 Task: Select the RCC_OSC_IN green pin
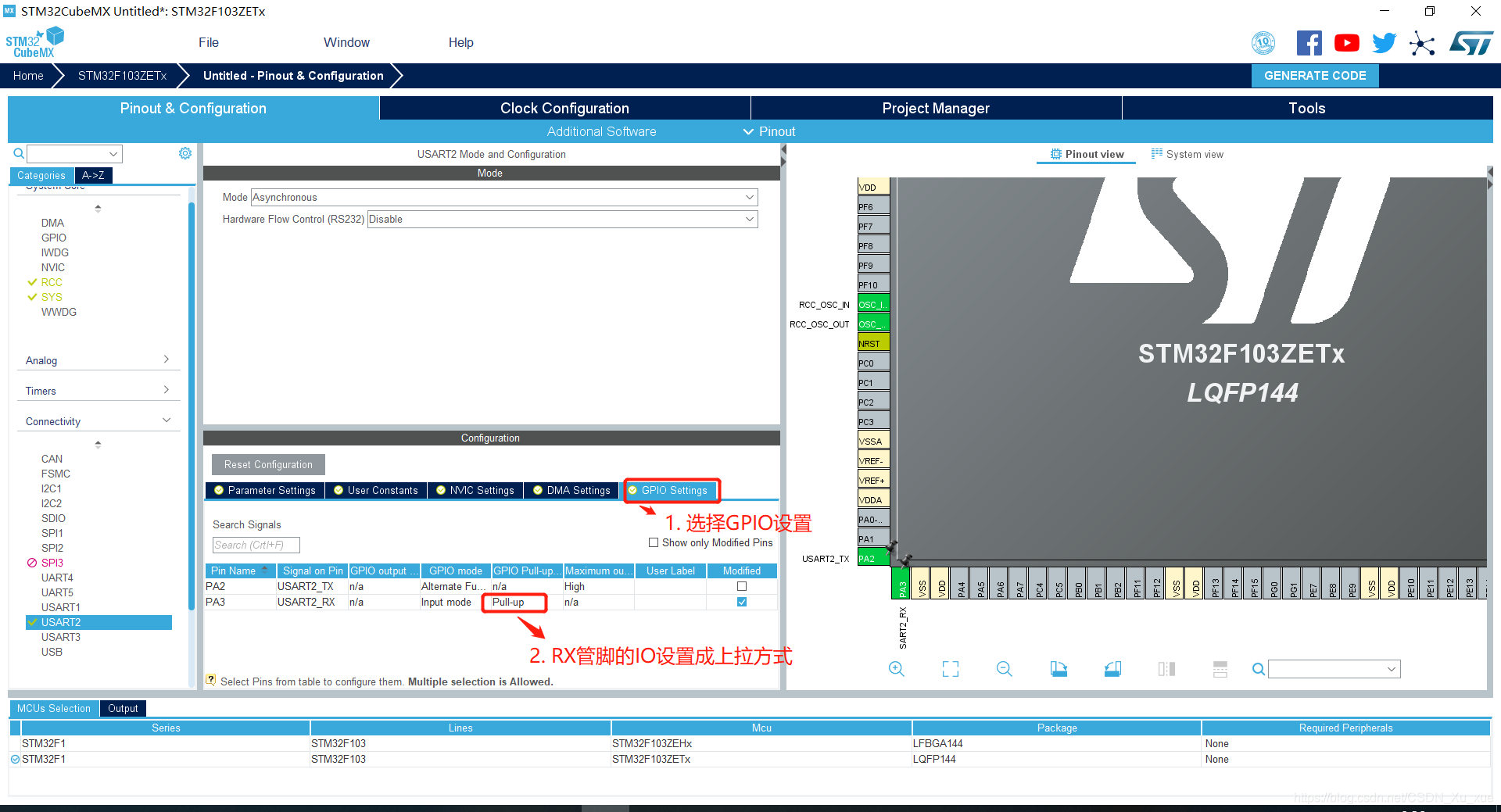click(873, 304)
